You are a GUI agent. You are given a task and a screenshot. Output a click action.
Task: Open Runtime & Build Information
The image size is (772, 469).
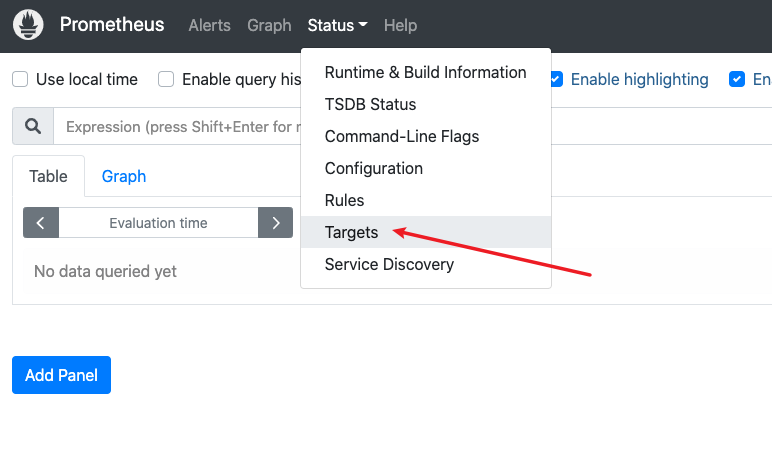click(425, 72)
